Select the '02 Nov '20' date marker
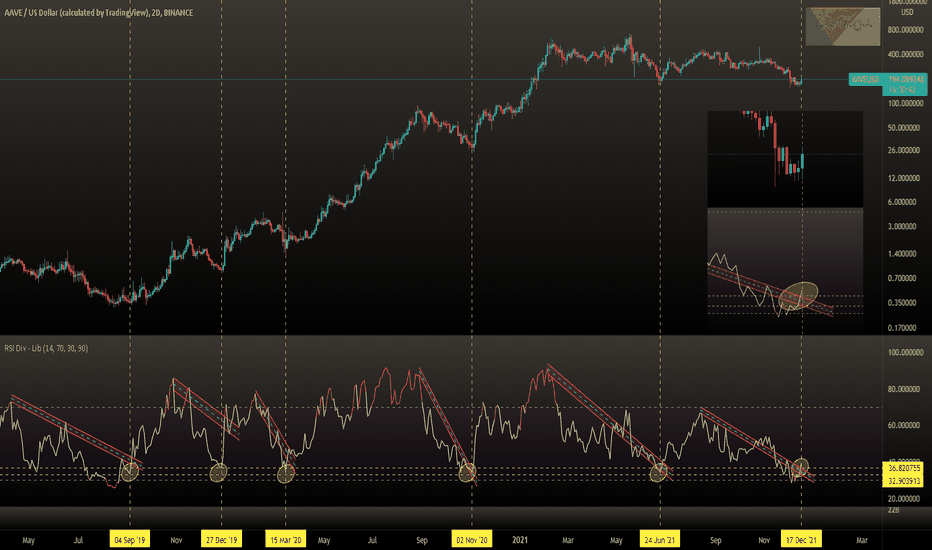 pyautogui.click(x=471, y=540)
